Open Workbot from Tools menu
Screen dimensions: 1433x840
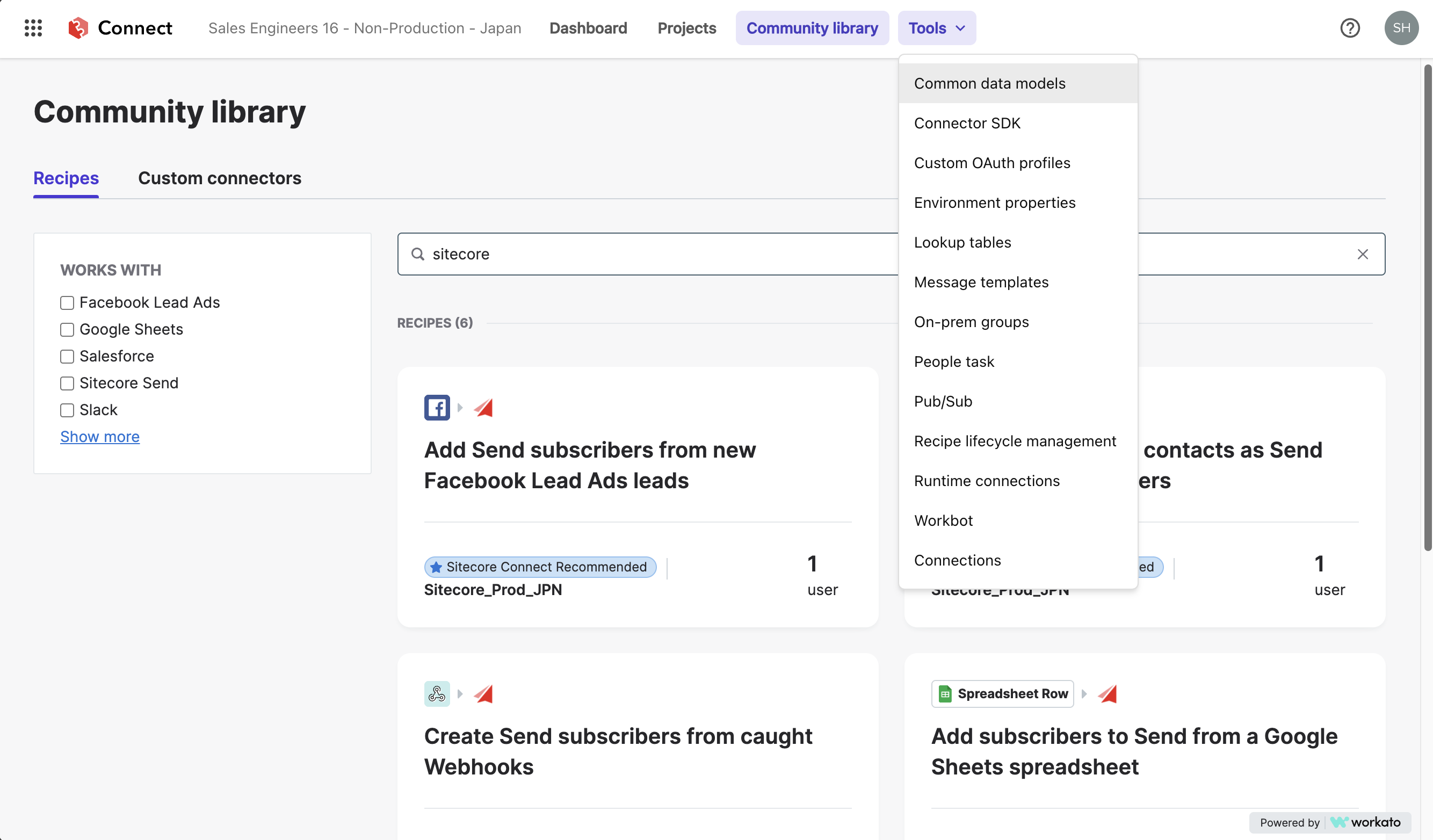(1017, 521)
